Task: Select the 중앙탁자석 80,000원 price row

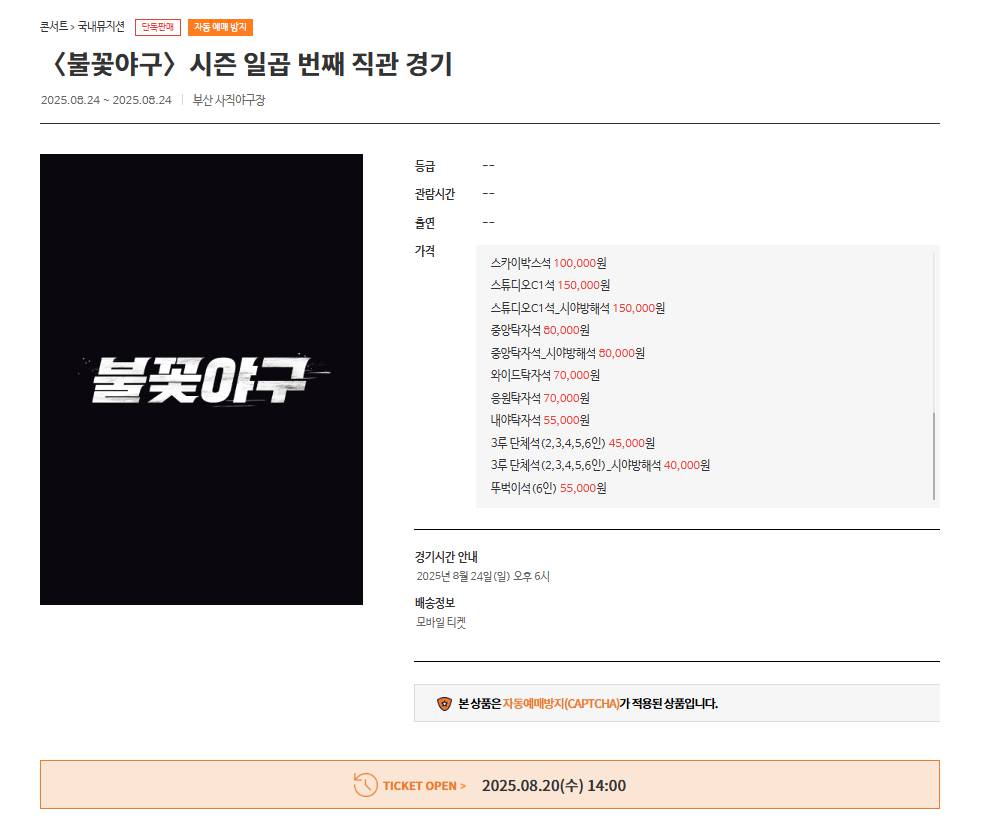Action: 539,331
